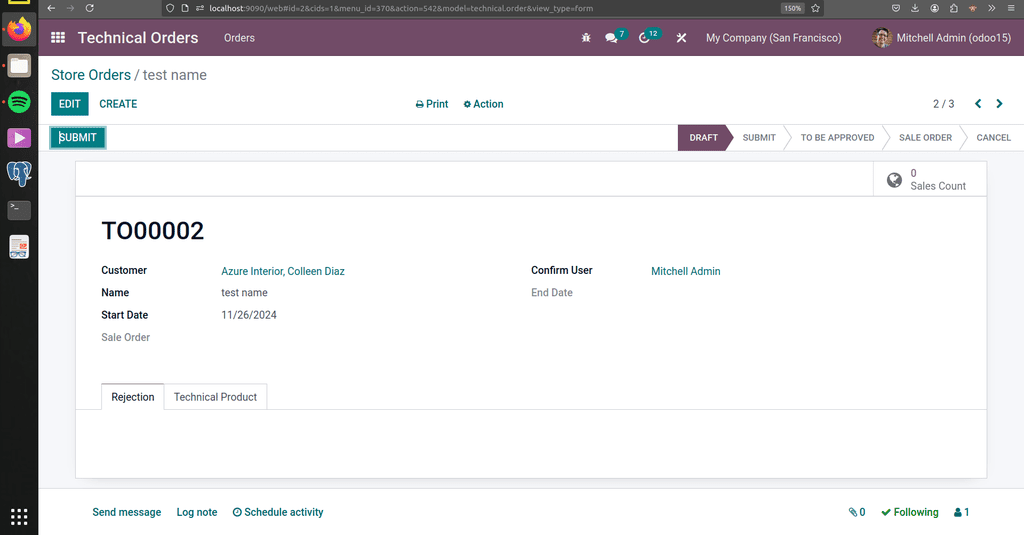Reload the page in browser
The image size is (1024, 535).
tap(89, 8)
